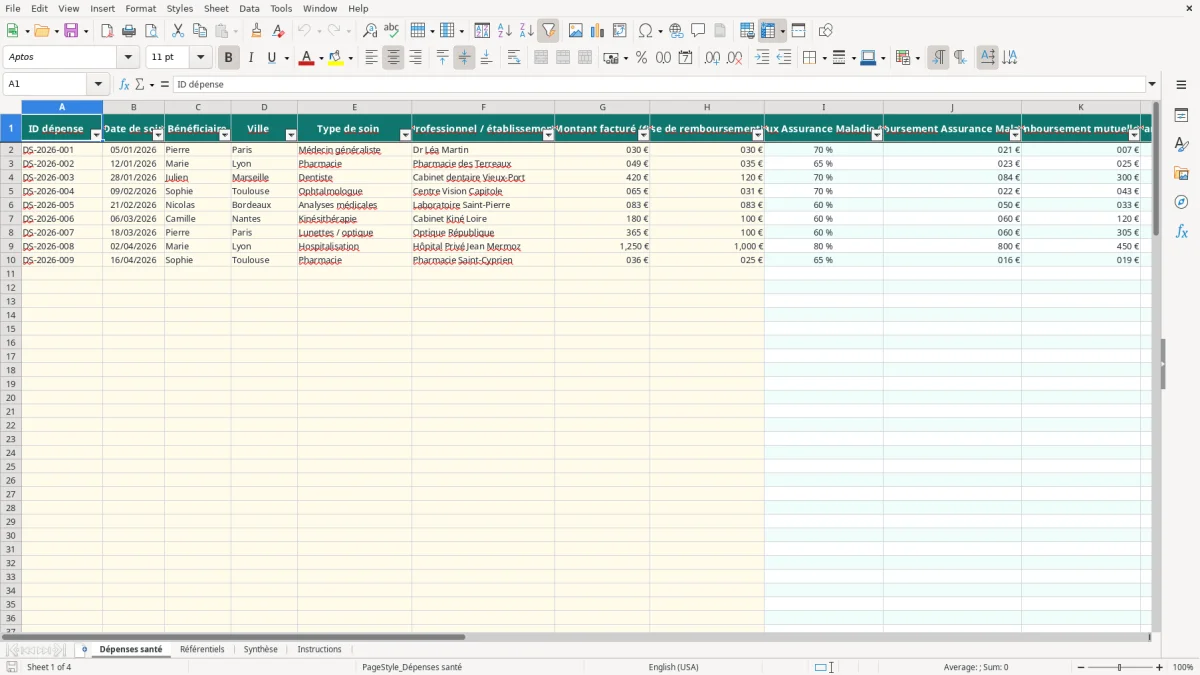Image resolution: width=1200 pixels, height=675 pixels.
Task: Open the Data menu
Action: [249, 8]
